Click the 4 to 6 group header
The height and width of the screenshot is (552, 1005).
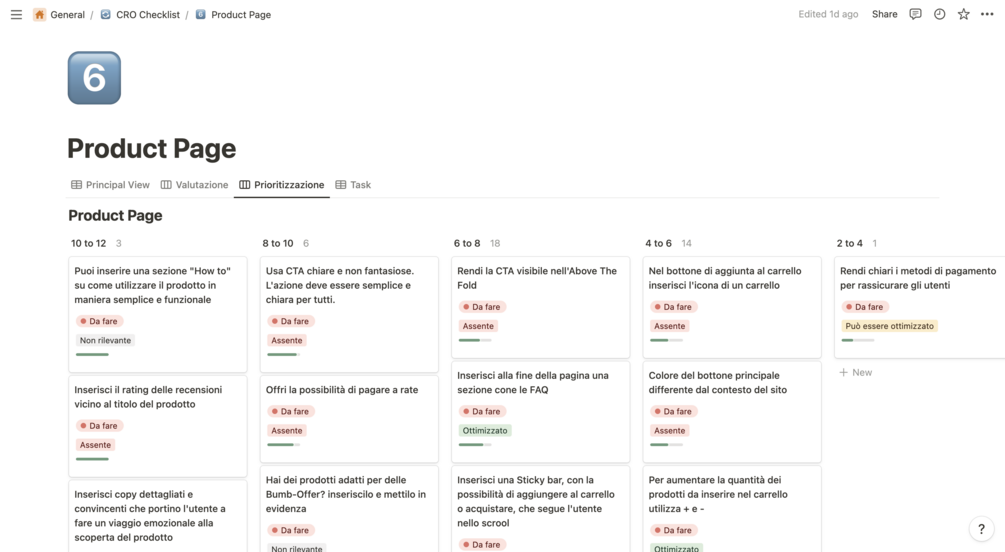pos(661,243)
